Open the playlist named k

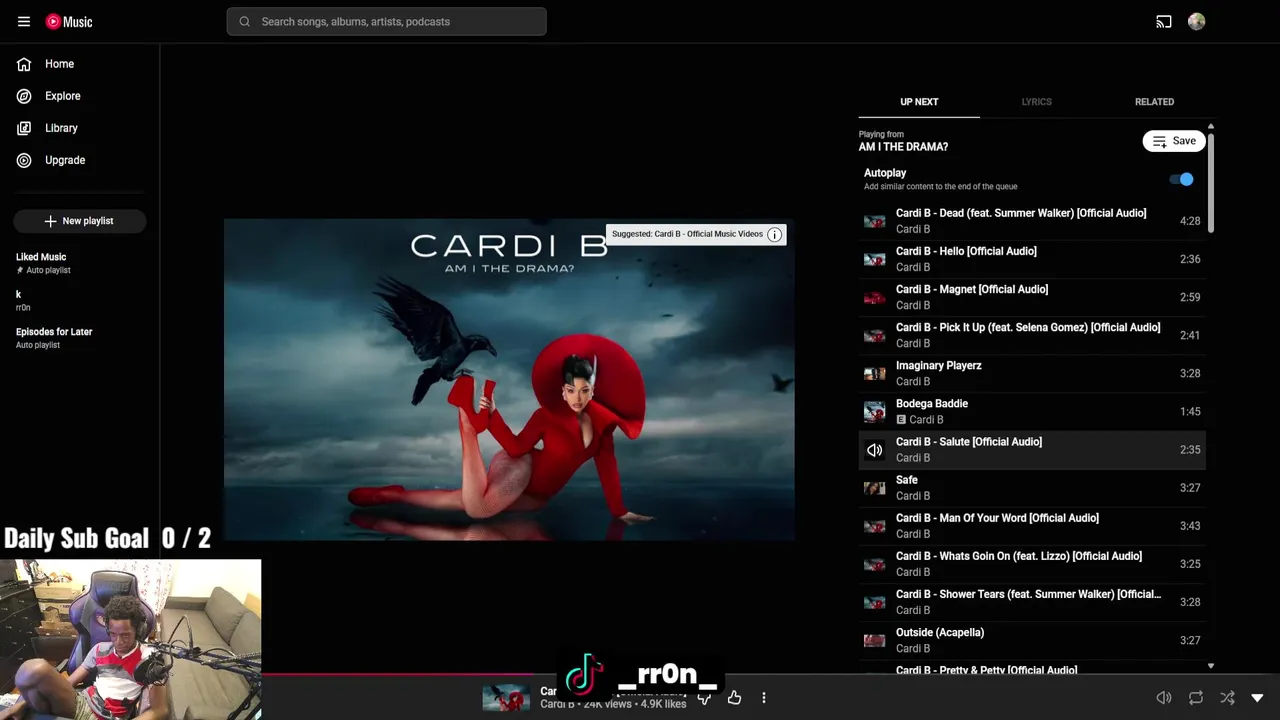click(80, 300)
